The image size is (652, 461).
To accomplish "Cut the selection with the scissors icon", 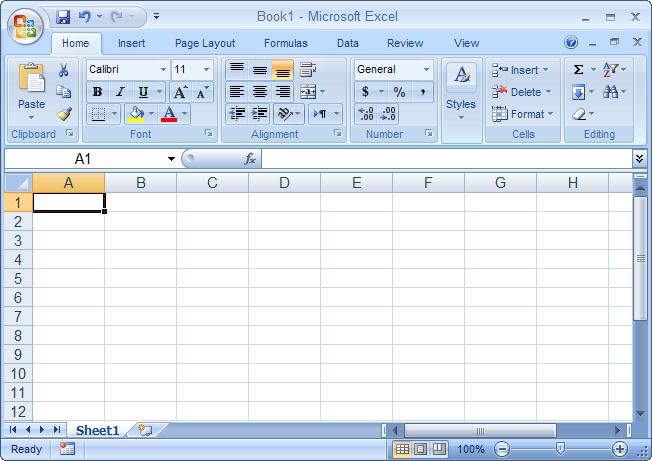I will tap(64, 70).
